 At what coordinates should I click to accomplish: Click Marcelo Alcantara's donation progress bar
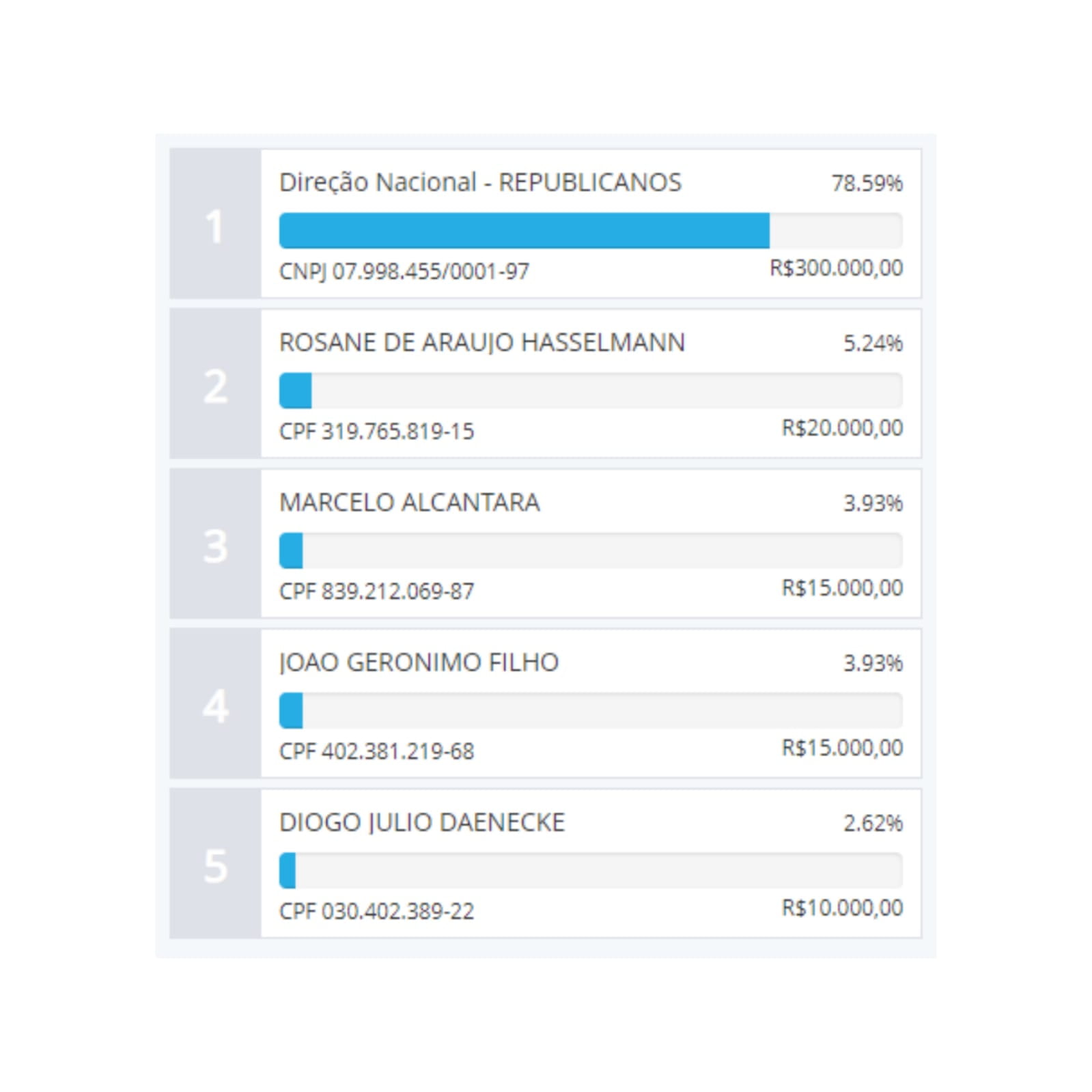click(590, 550)
